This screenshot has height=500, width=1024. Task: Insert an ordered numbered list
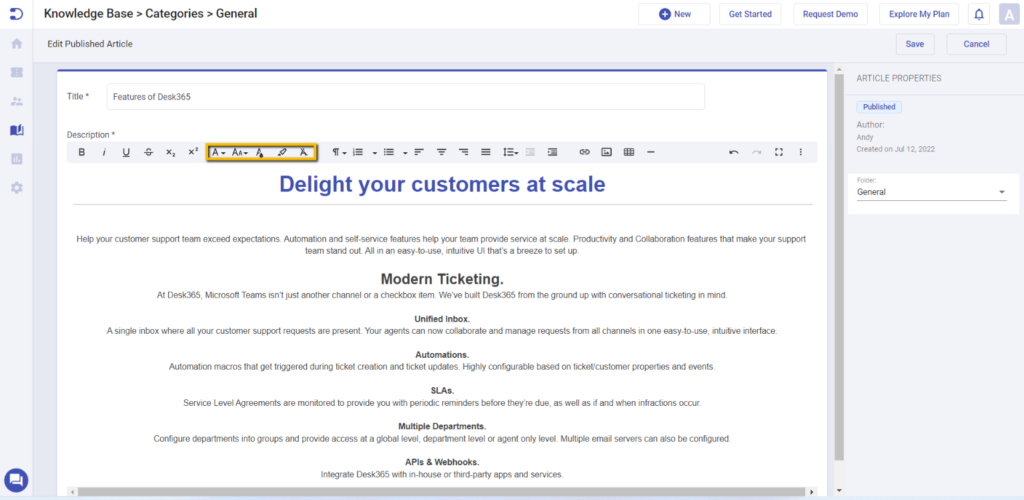coord(358,152)
